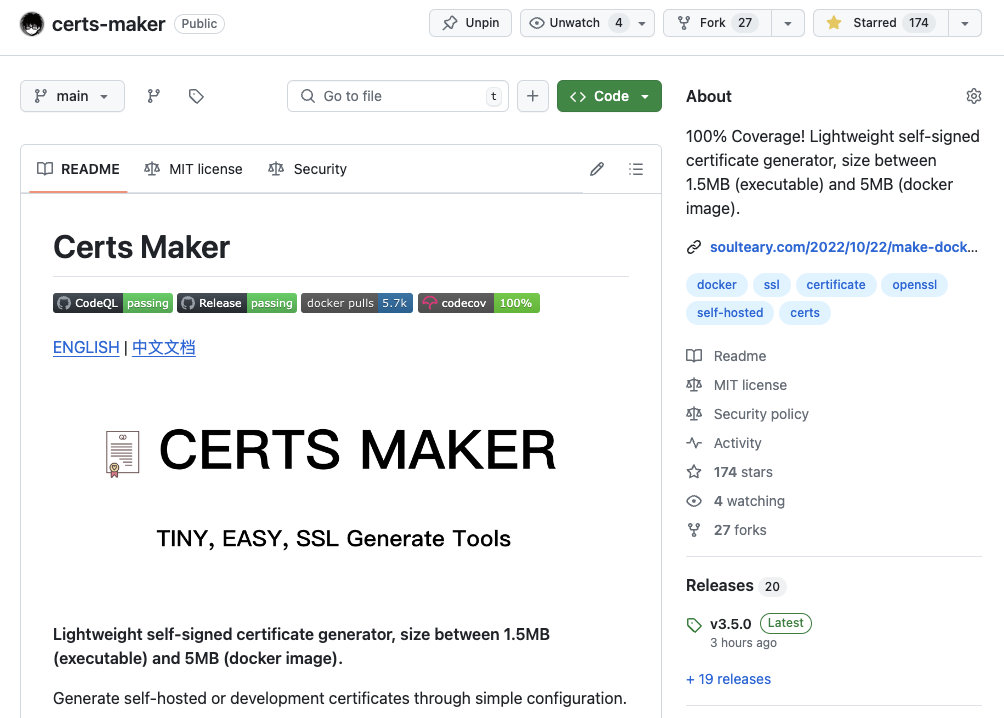The height and width of the screenshot is (718, 1004).
Task: Click the certificate logo image
Action: coord(122,453)
